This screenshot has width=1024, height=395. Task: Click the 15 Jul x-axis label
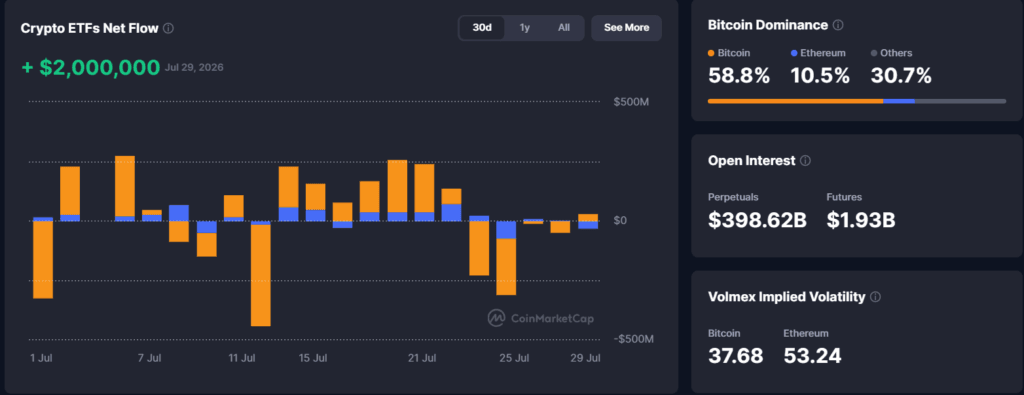312,358
